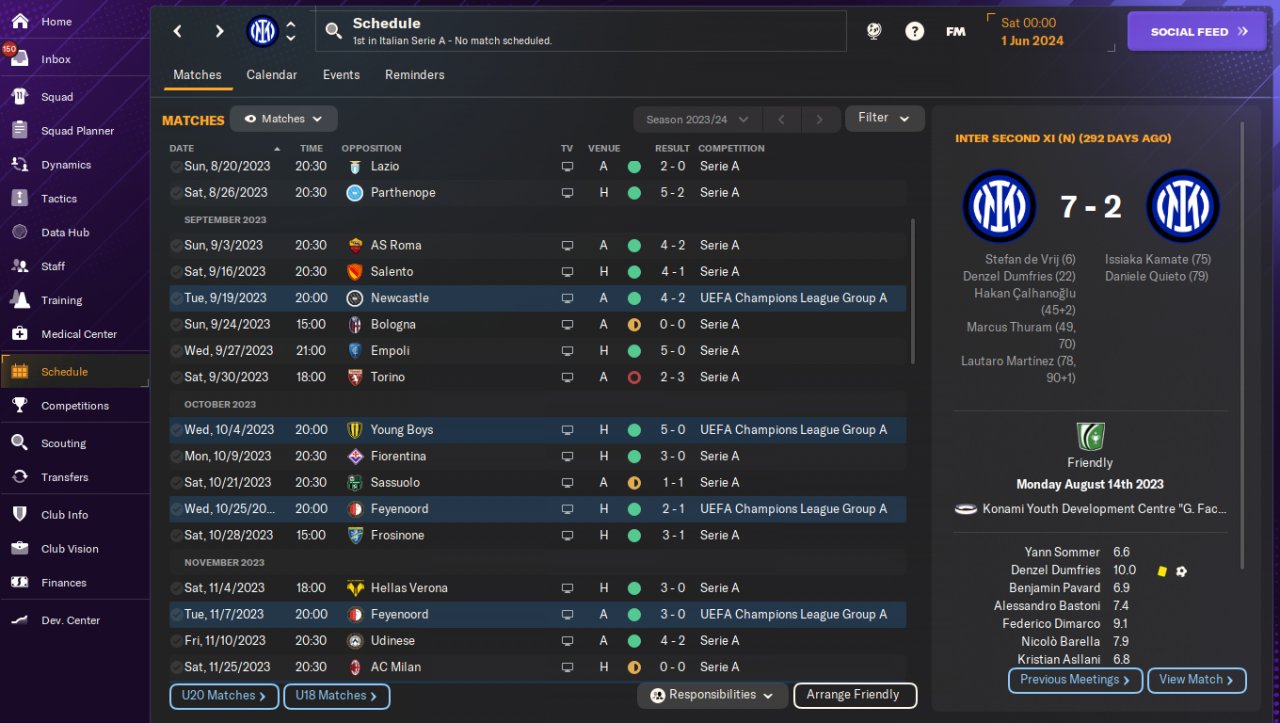Open the Inbox sidebar icon
Image resolution: width=1280 pixels, height=723 pixels.
(x=20, y=59)
